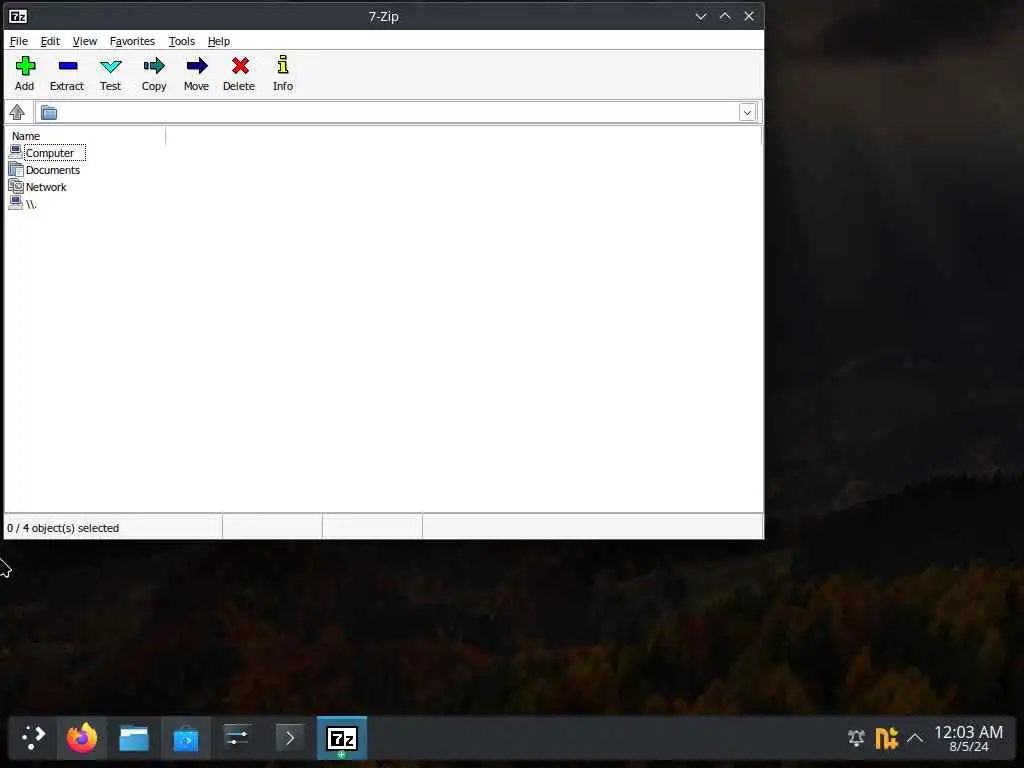Click the Network item's icon

coord(16,186)
